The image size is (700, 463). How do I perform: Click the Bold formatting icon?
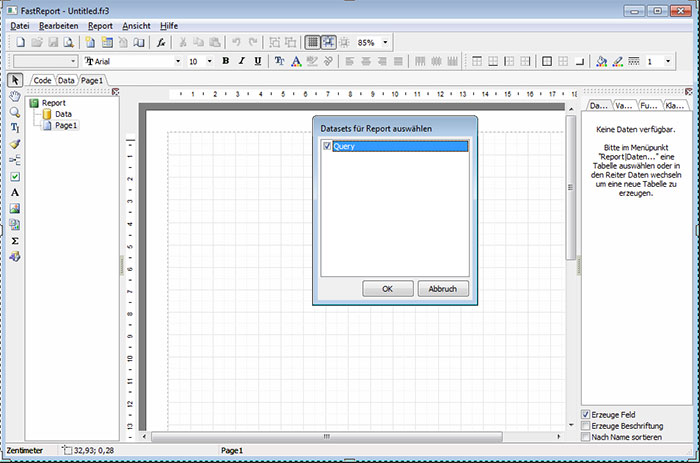(x=226, y=61)
